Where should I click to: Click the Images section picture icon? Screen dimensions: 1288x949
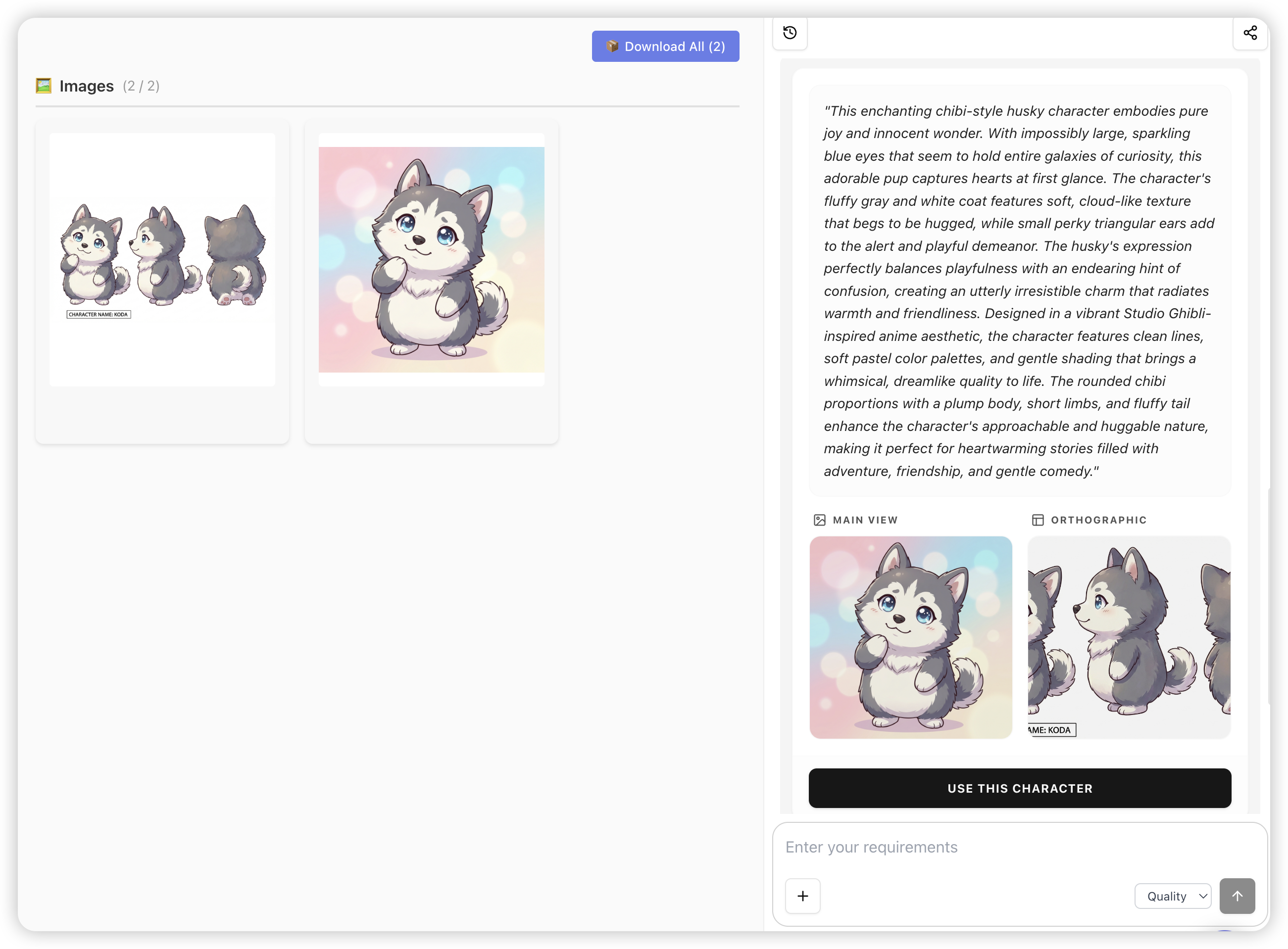click(x=44, y=86)
